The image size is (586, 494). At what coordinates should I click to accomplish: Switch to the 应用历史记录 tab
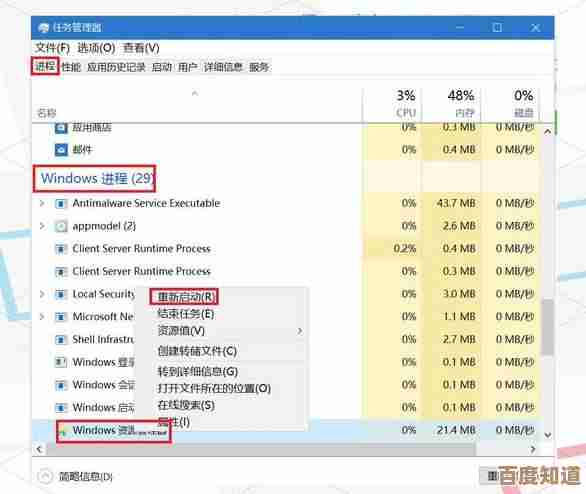[116, 67]
